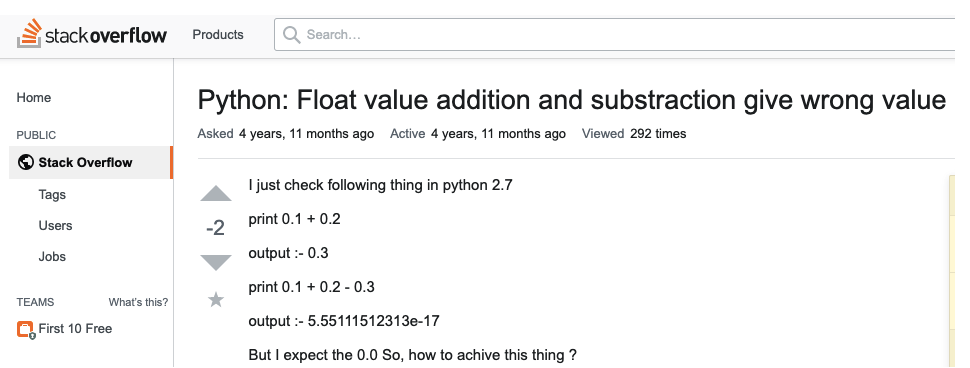
Task: Upvote the question with the up arrow
Action: pos(216,194)
